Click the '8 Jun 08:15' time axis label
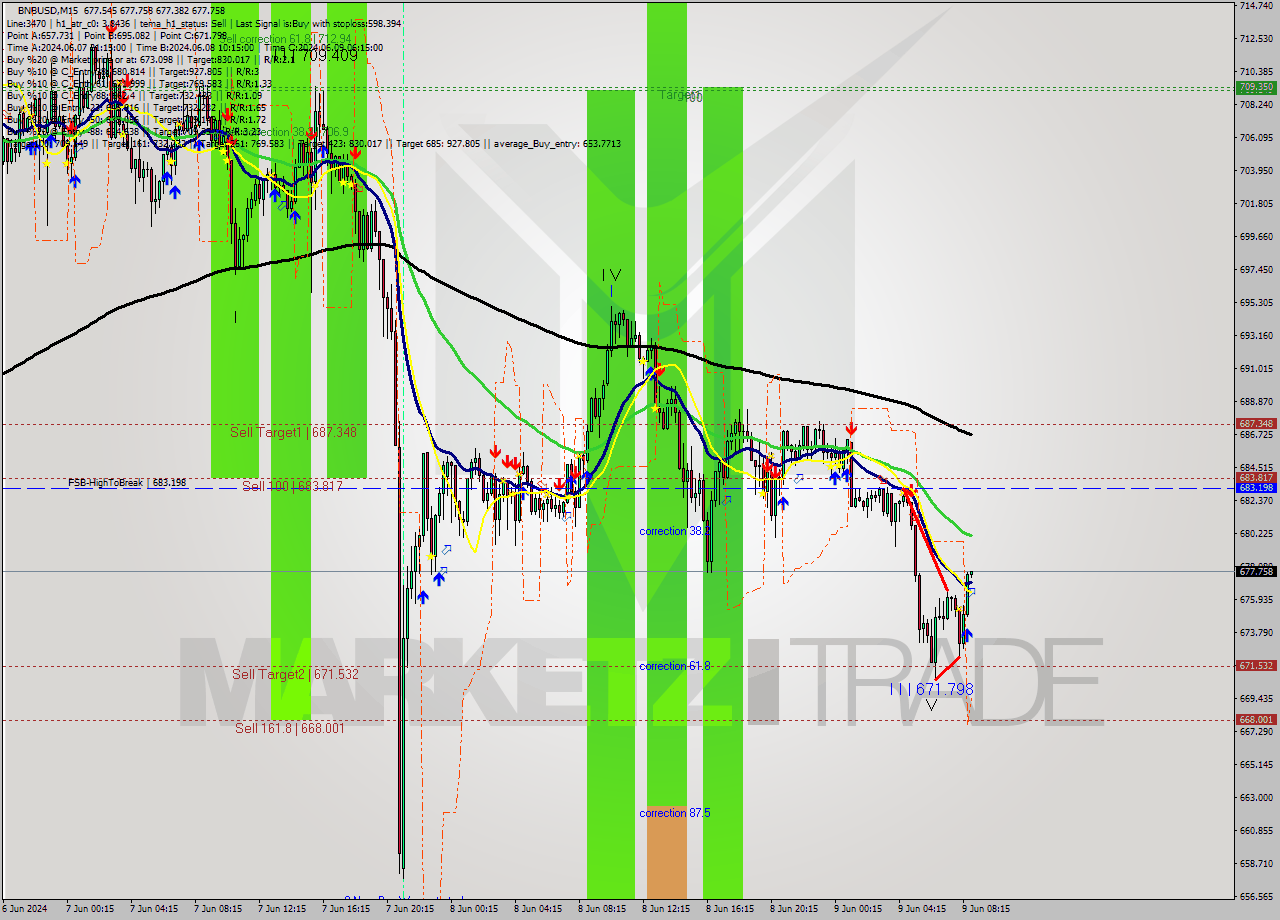1280x920 pixels. 602,909
